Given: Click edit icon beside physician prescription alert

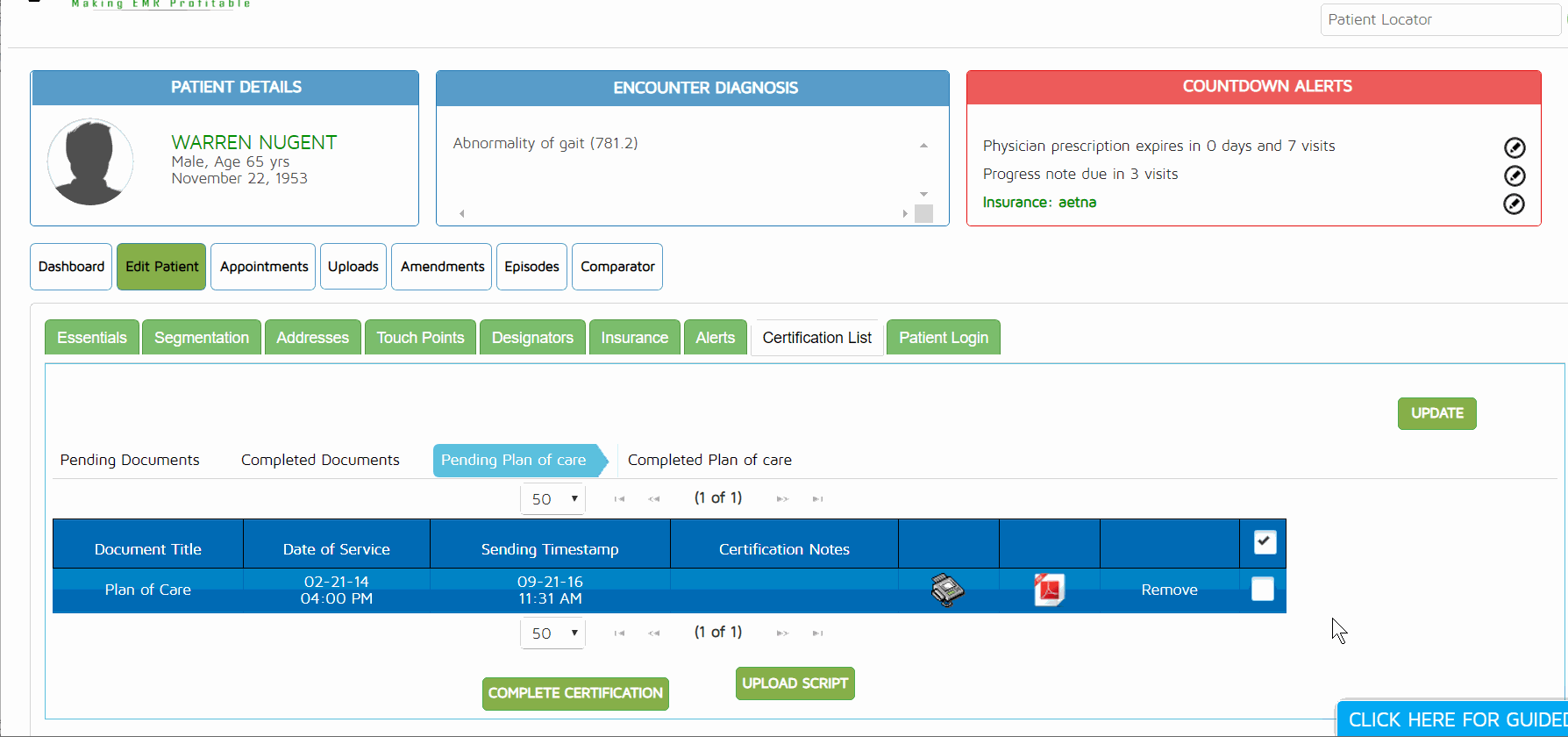Looking at the screenshot, I should point(1514,147).
